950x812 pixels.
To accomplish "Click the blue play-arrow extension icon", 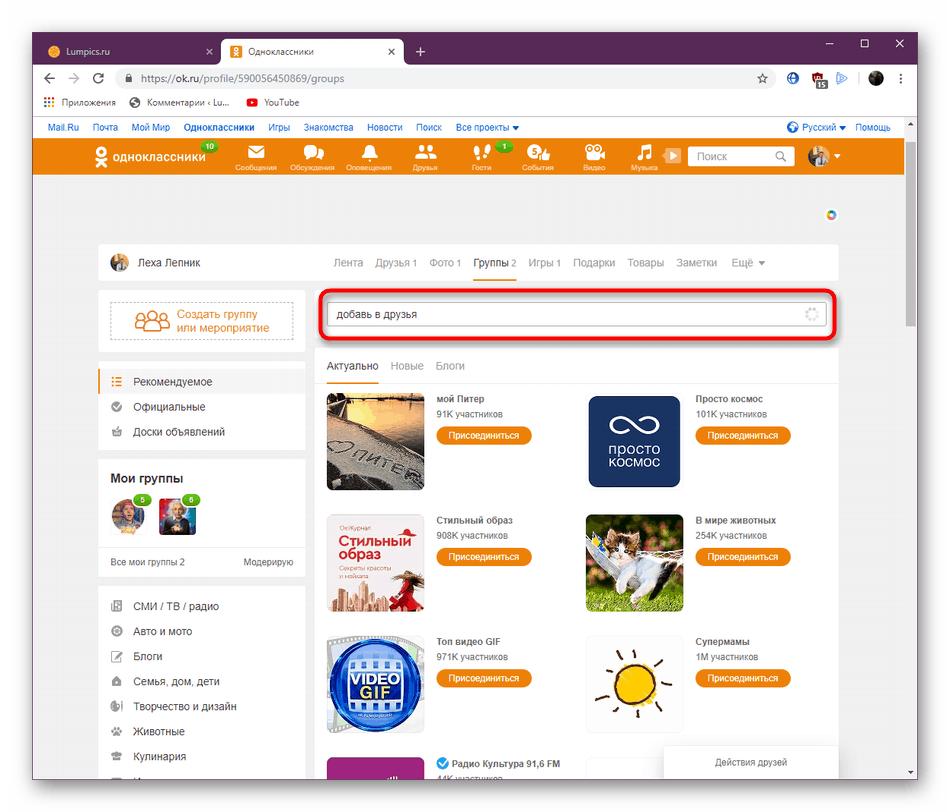I will (842, 78).
